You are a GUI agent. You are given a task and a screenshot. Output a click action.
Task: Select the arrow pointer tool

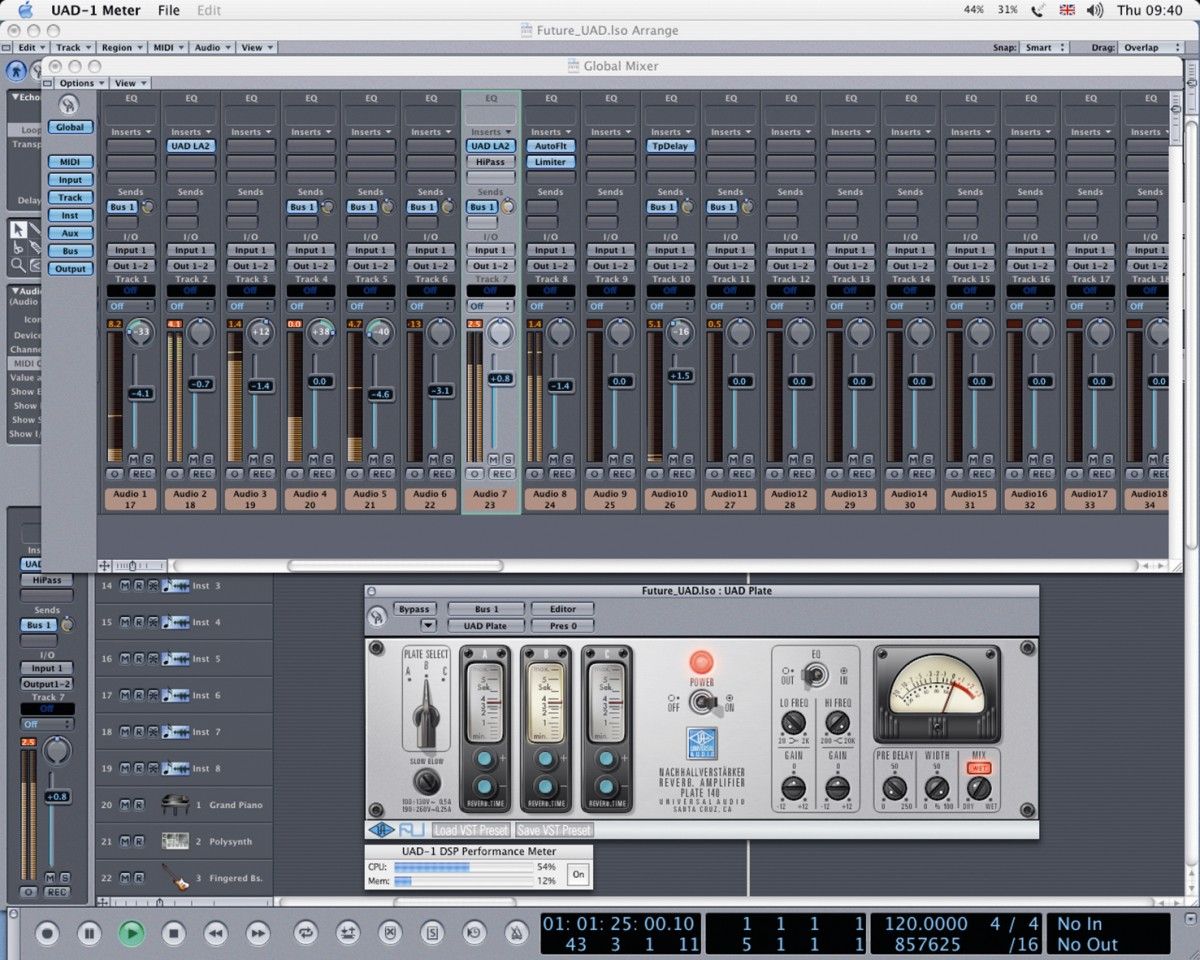tap(17, 228)
